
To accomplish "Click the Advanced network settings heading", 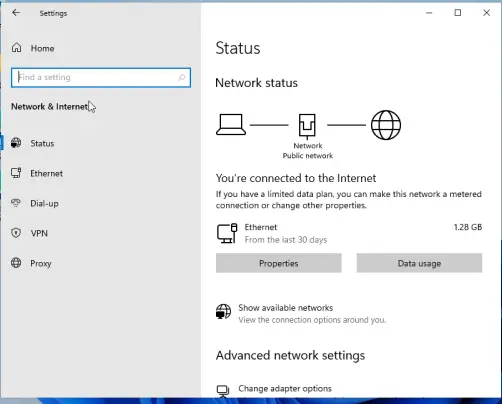I will pyautogui.click(x=290, y=355).
